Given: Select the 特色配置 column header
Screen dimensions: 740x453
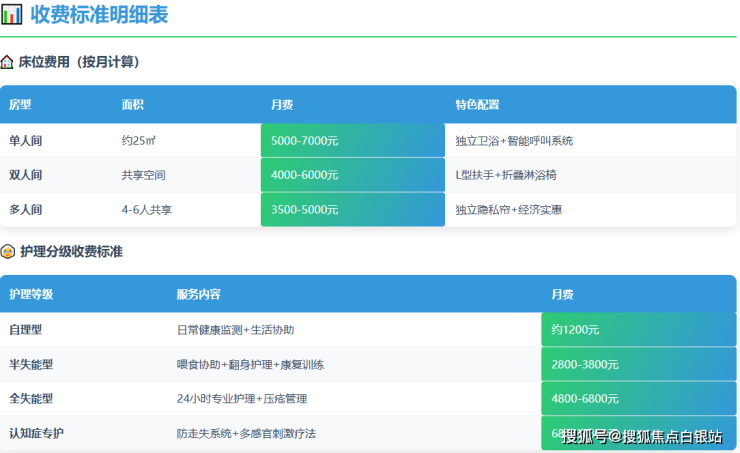Looking at the screenshot, I should click(x=477, y=104).
